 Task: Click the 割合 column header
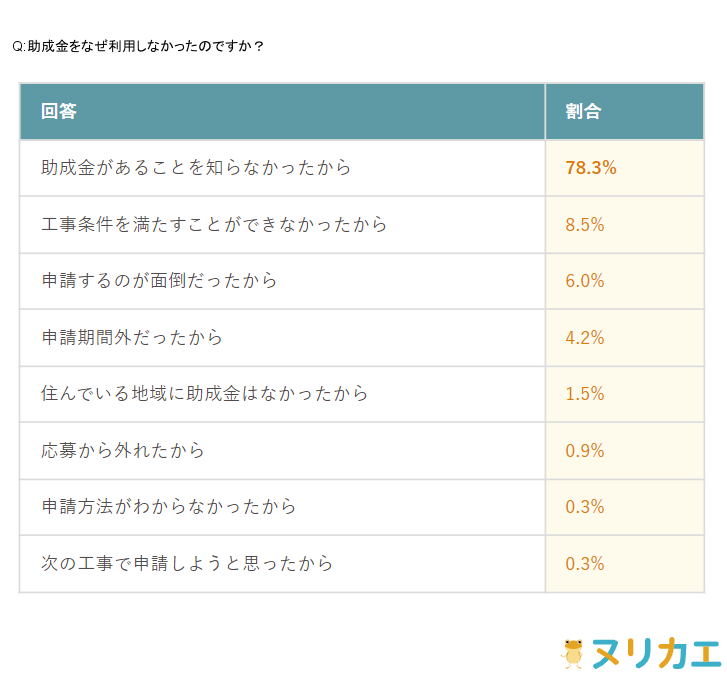583,111
